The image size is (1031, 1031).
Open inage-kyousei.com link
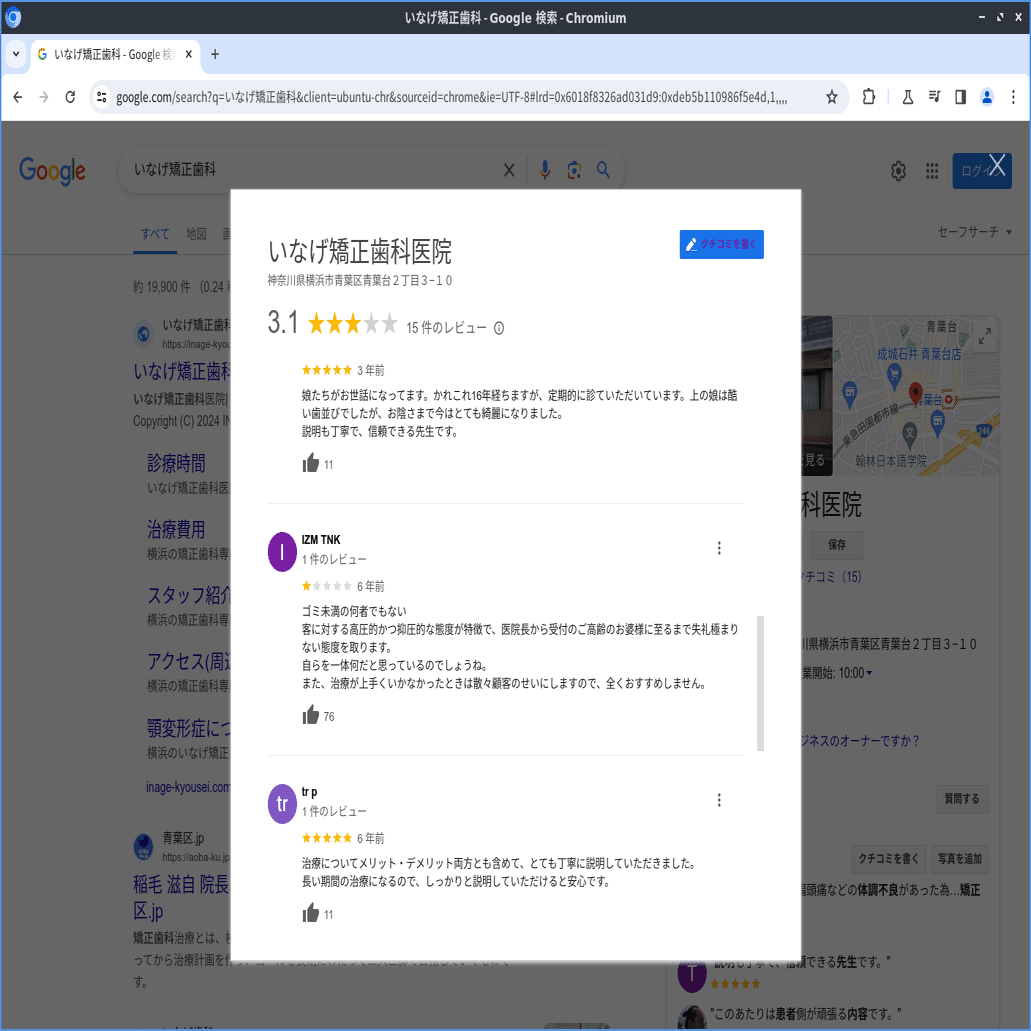(188, 787)
